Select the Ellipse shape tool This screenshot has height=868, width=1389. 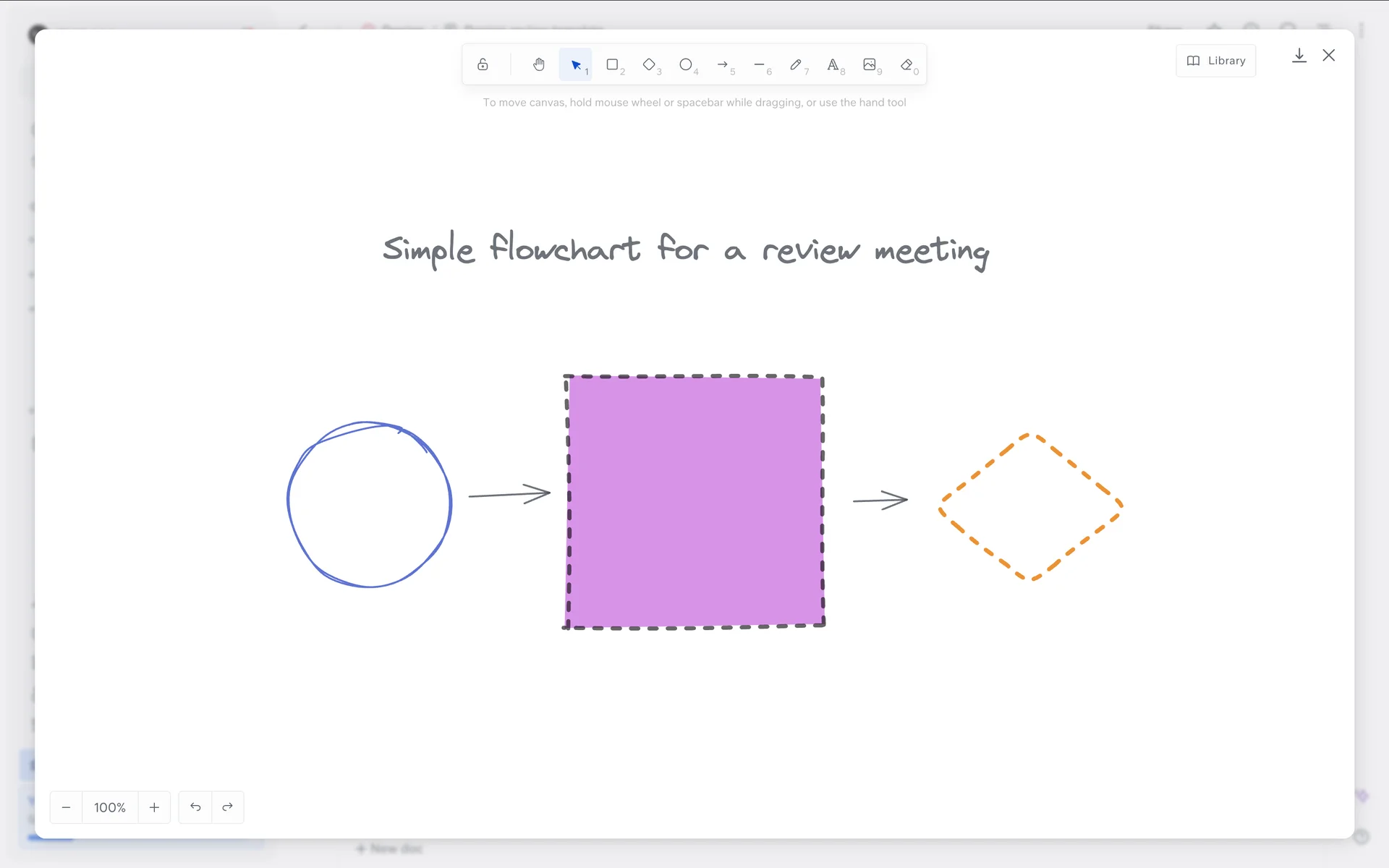[x=686, y=64]
